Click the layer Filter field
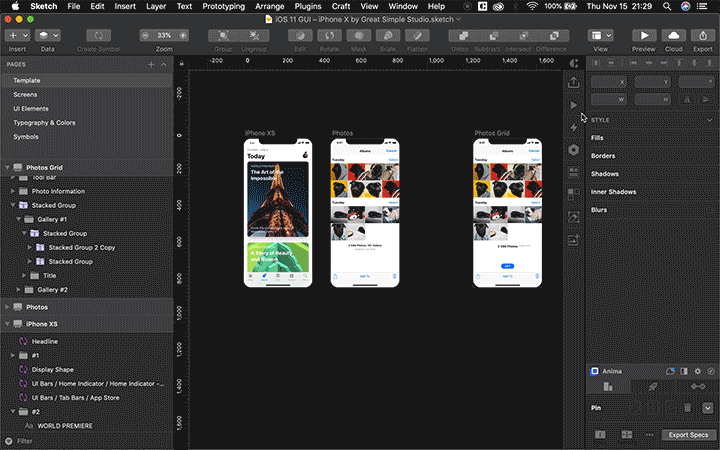The height and width of the screenshot is (450, 720). [x=87, y=441]
